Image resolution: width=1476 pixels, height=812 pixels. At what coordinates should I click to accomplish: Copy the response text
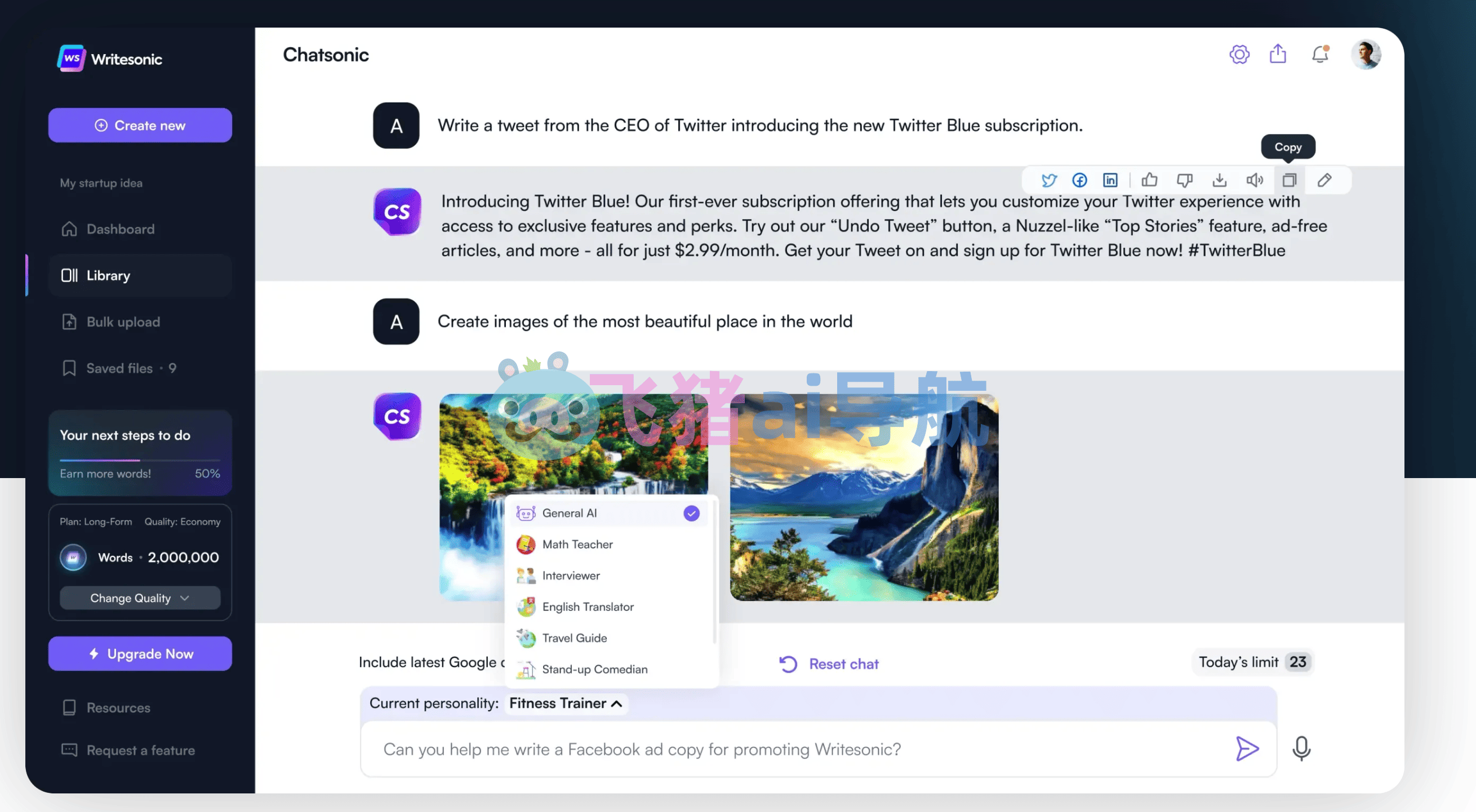coord(1289,180)
